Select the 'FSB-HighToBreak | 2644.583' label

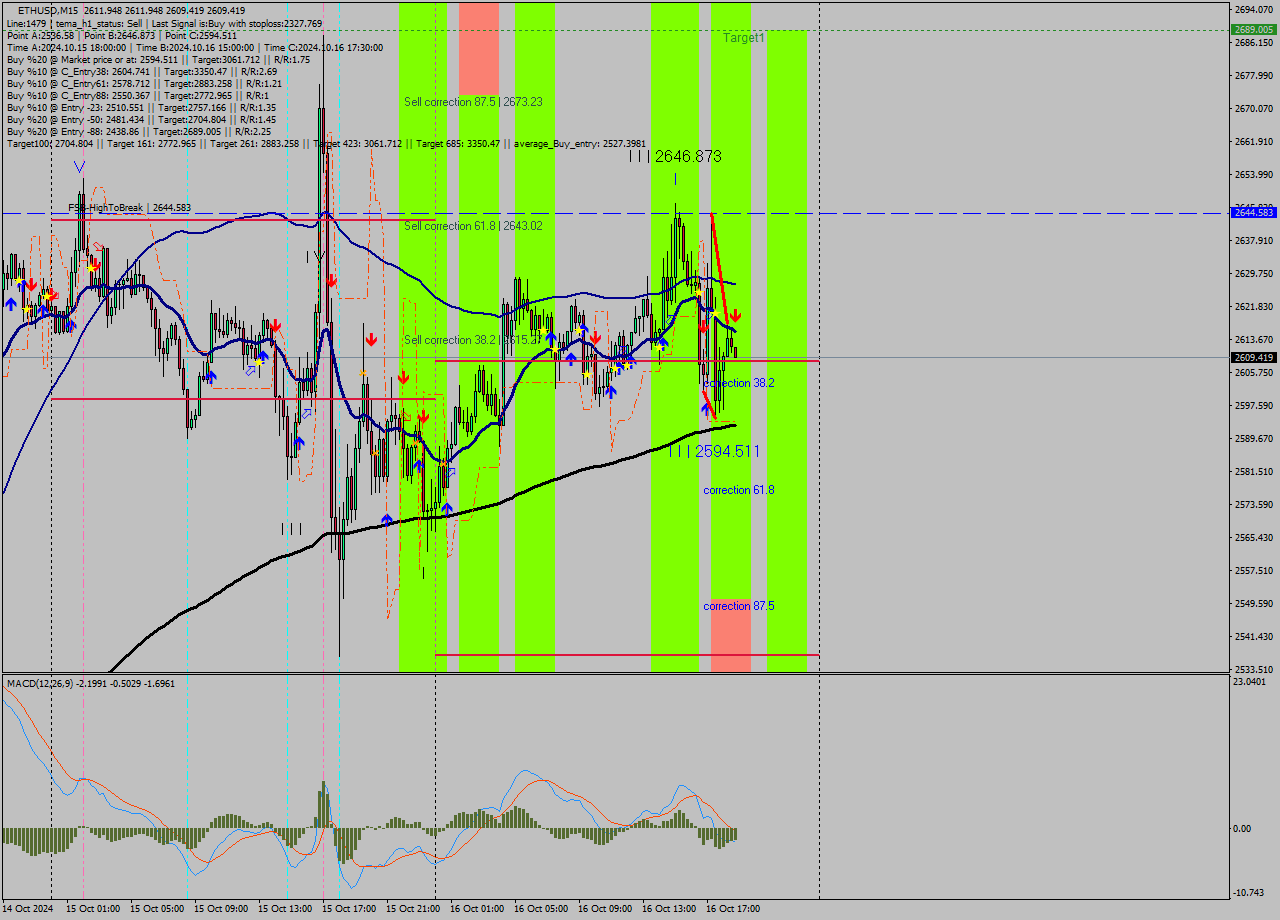tap(129, 208)
